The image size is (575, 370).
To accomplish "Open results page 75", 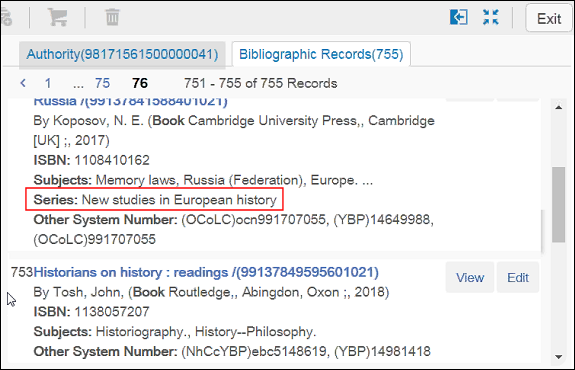I will coord(102,83).
